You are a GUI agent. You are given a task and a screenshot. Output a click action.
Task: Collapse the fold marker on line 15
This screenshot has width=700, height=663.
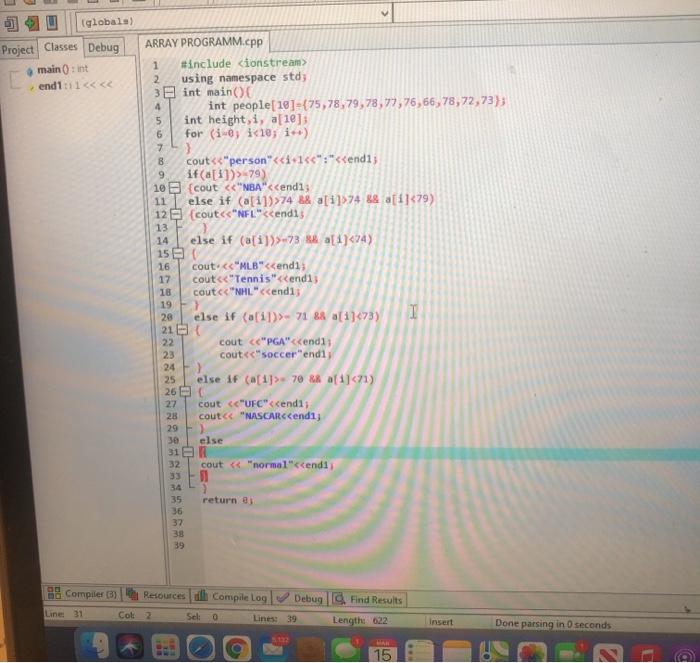click(x=178, y=253)
